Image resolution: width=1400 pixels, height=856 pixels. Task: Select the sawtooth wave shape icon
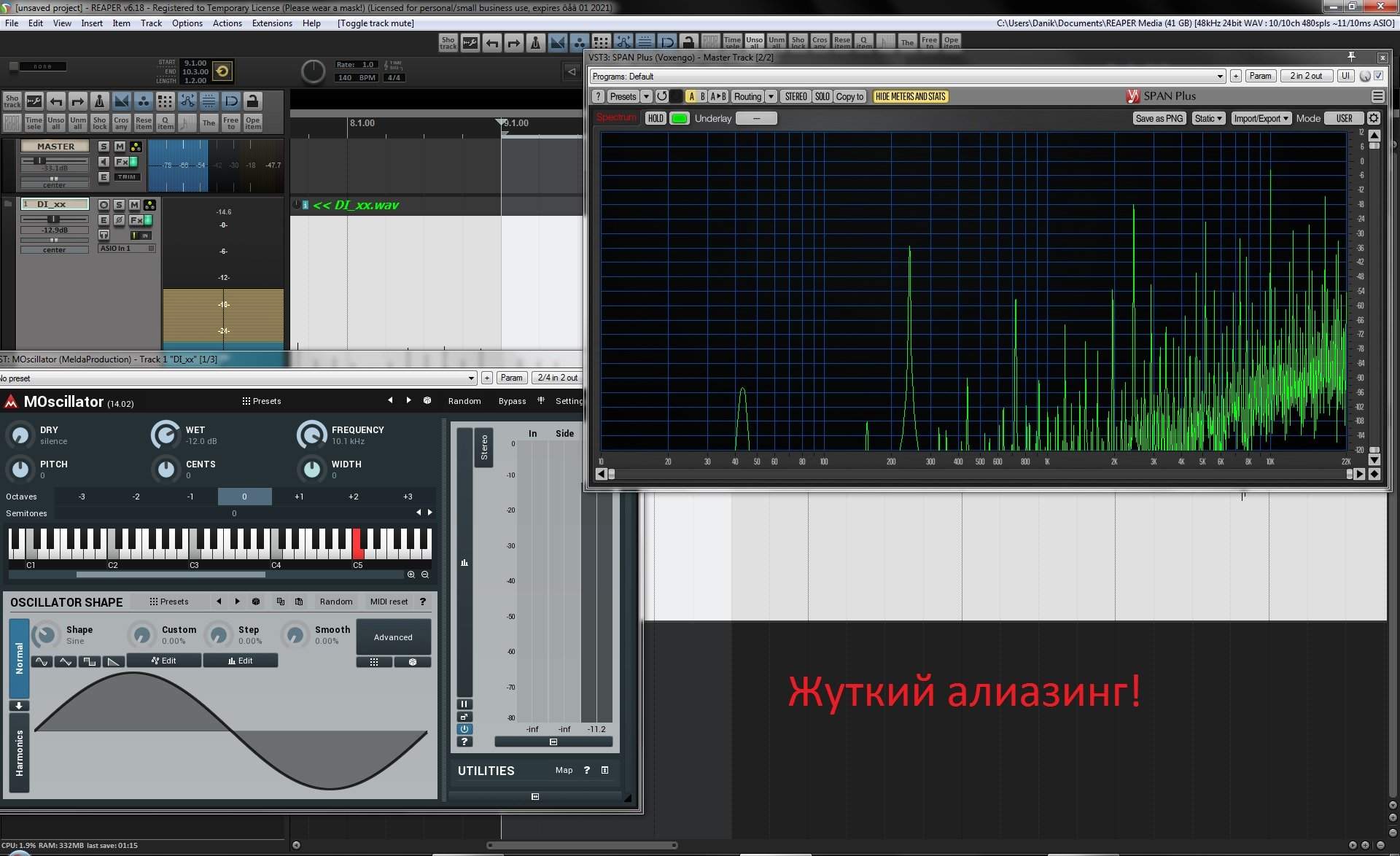113,661
